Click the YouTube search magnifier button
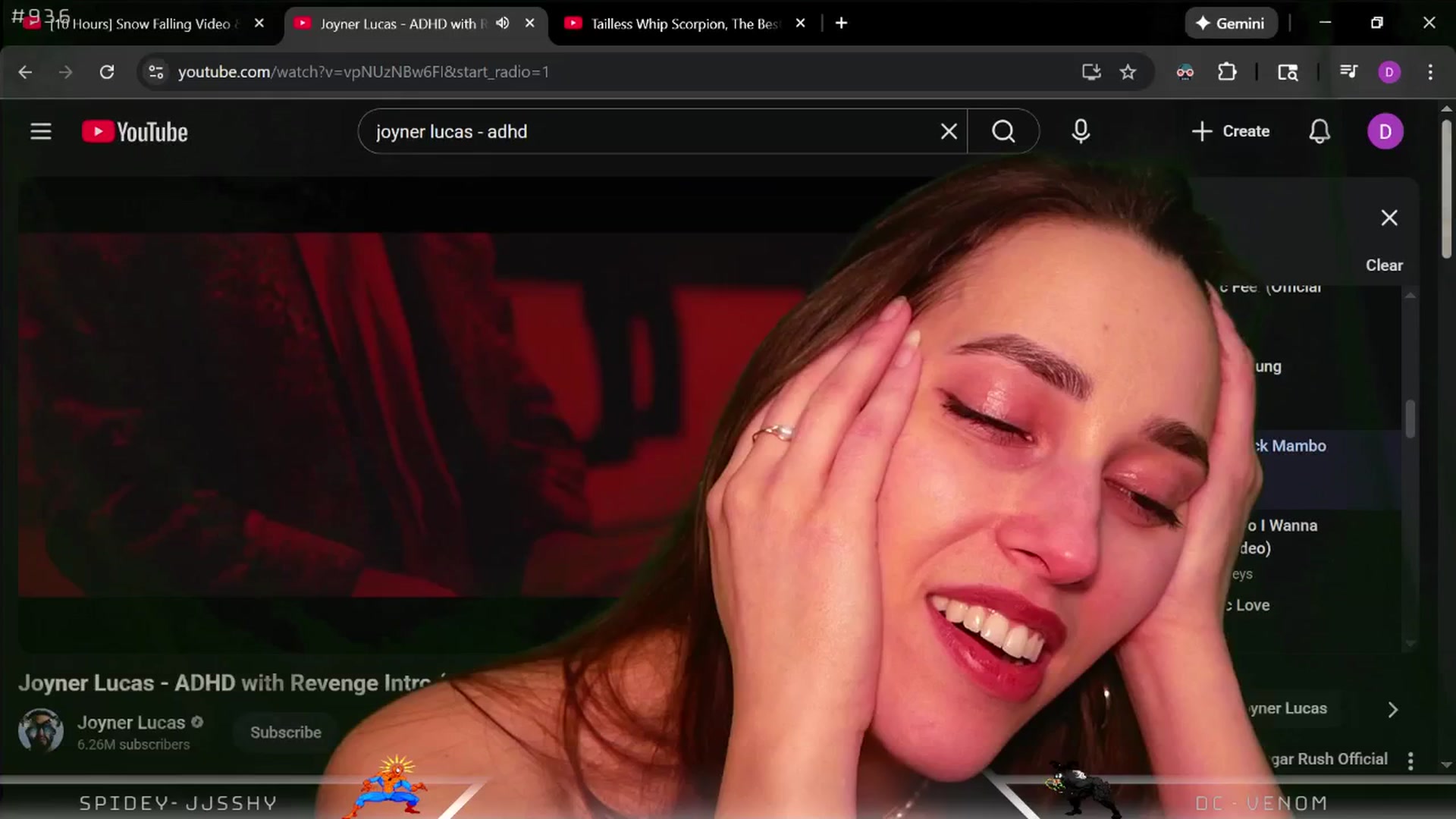Viewport: 1456px width, 819px height. pyautogui.click(x=1003, y=132)
